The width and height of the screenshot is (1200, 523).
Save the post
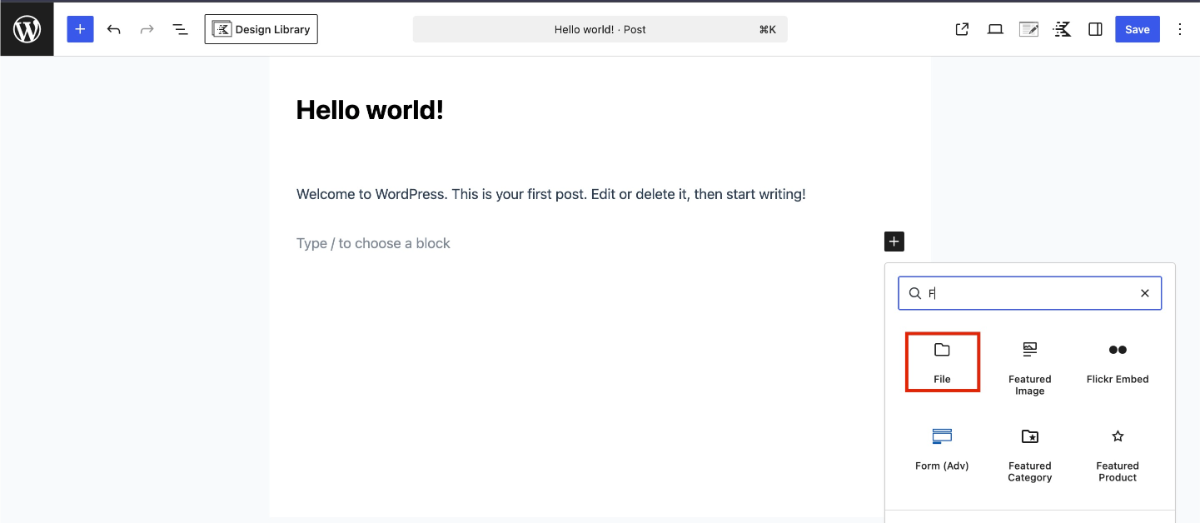[1137, 29]
